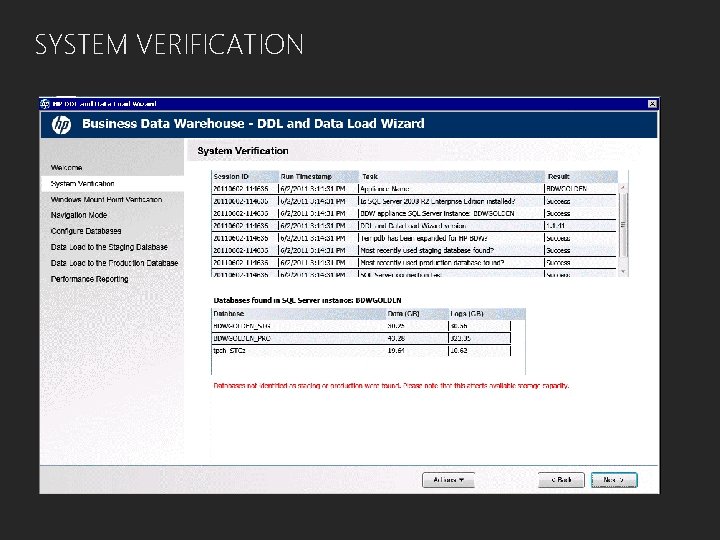This screenshot has height=540, width=720.
Task: Sort by the Session ID column header
Action: (x=245, y=176)
